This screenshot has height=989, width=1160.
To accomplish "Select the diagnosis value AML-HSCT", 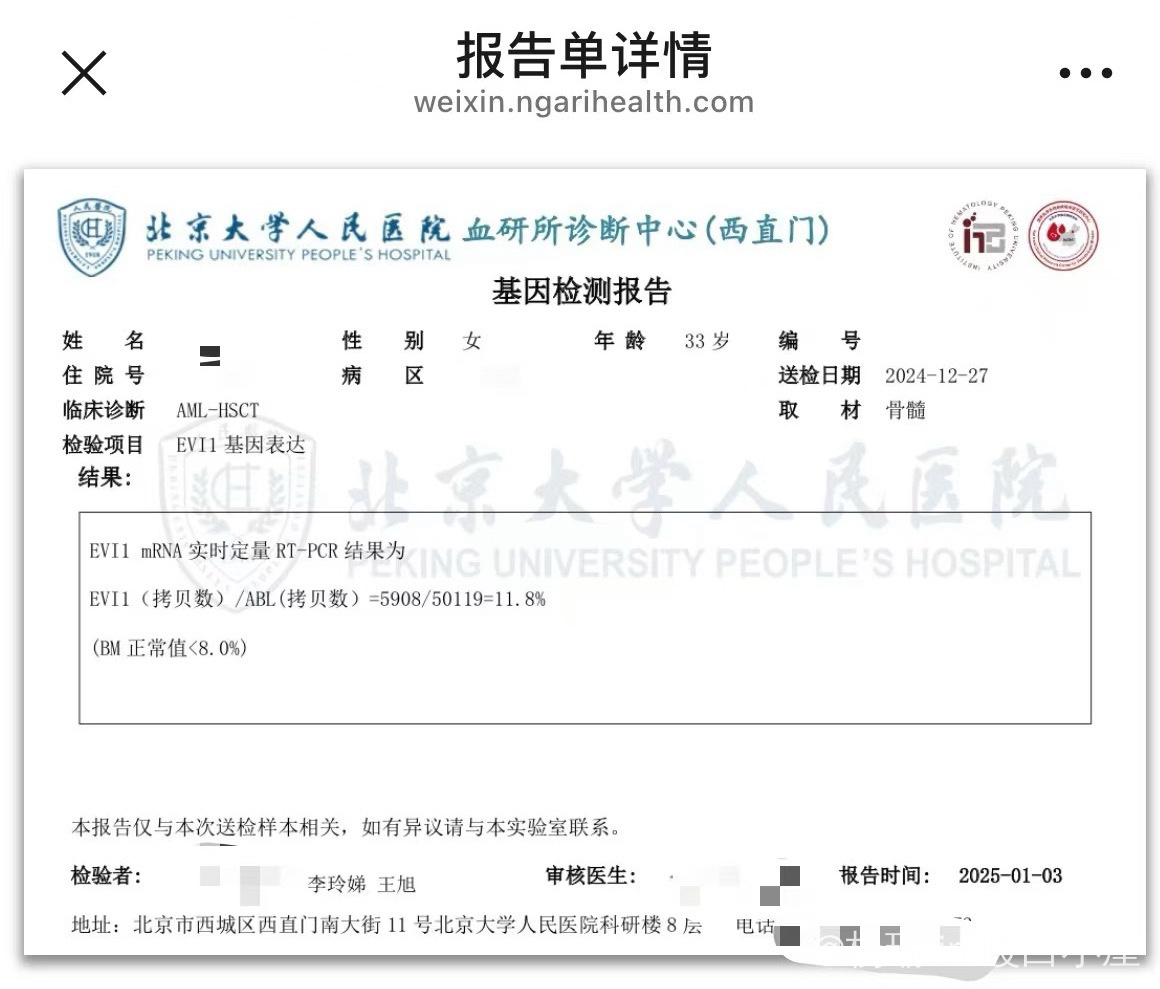I will [218, 411].
